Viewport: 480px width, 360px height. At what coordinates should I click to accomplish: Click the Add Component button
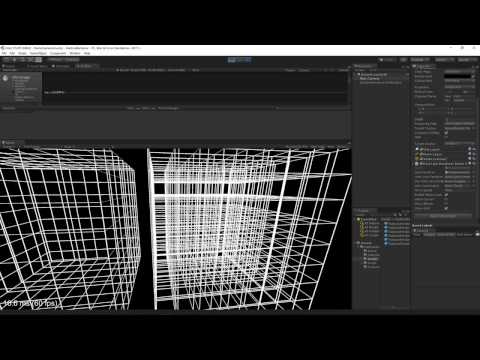pos(443,216)
